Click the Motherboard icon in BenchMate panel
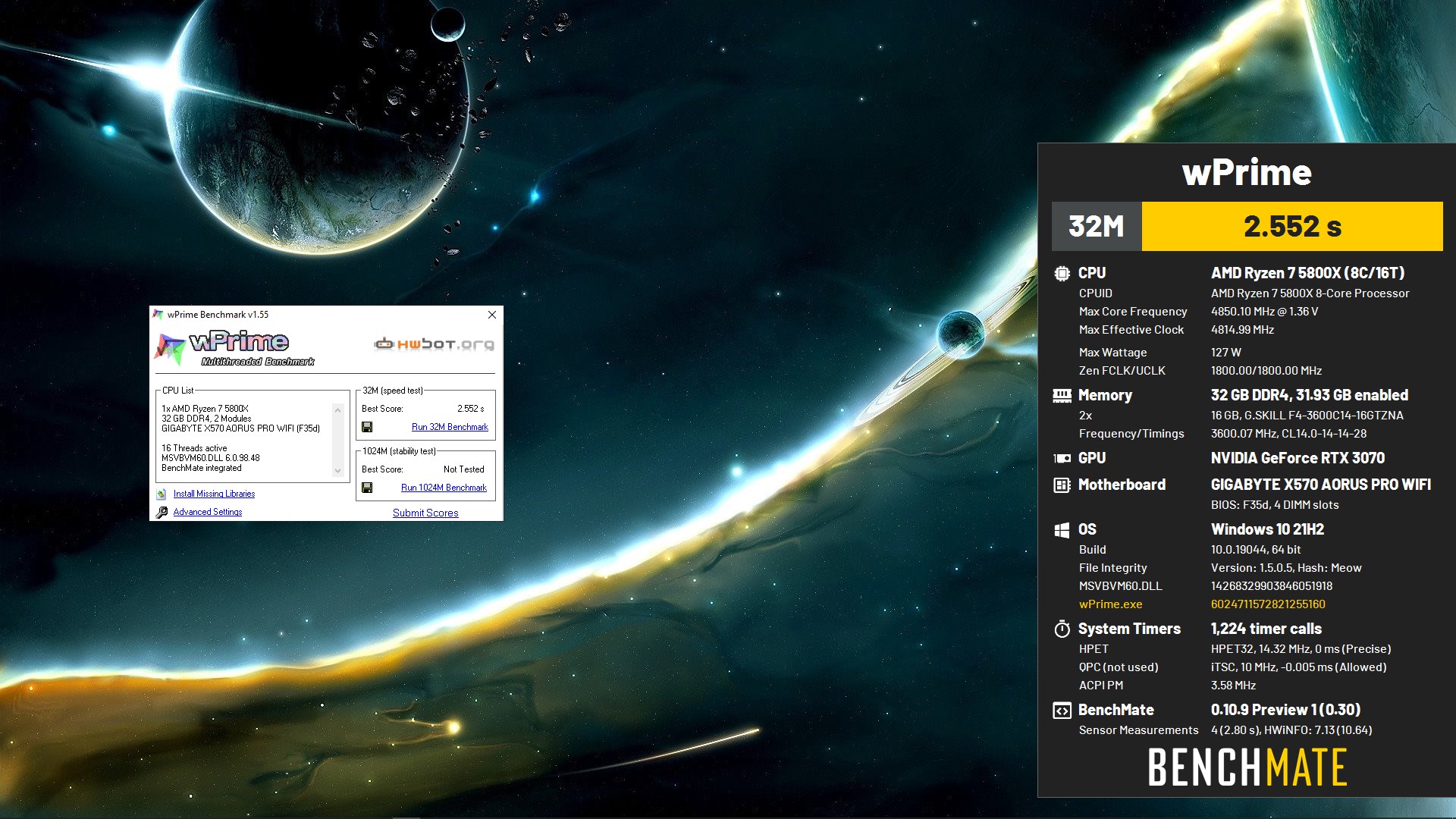Image resolution: width=1456 pixels, height=819 pixels. pyautogui.click(x=1062, y=485)
